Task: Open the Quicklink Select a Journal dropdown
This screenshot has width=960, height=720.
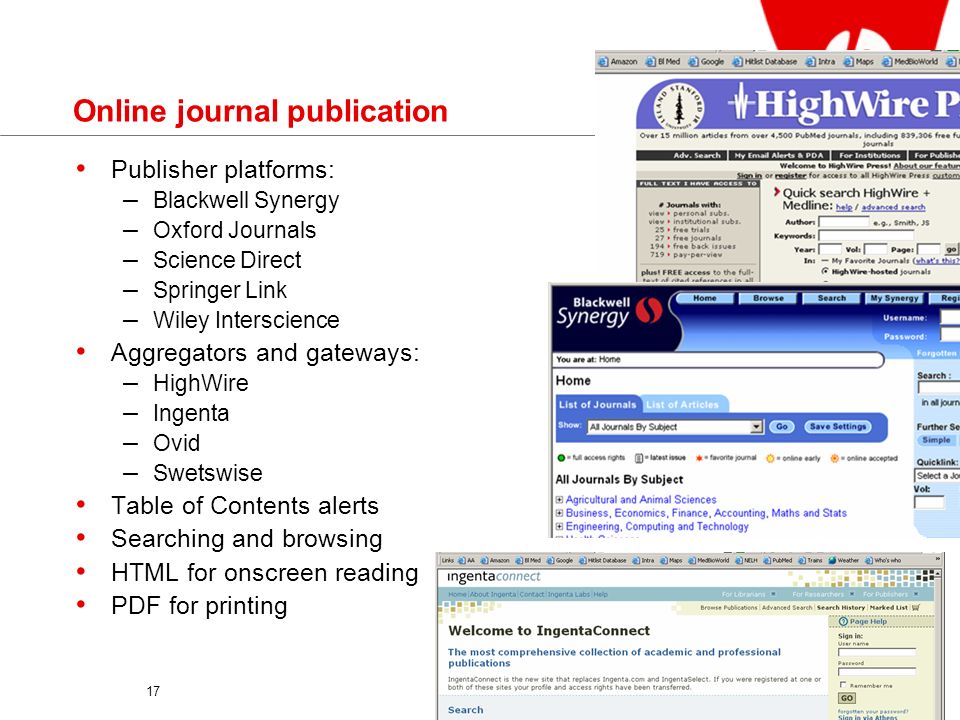Action: tap(937, 476)
